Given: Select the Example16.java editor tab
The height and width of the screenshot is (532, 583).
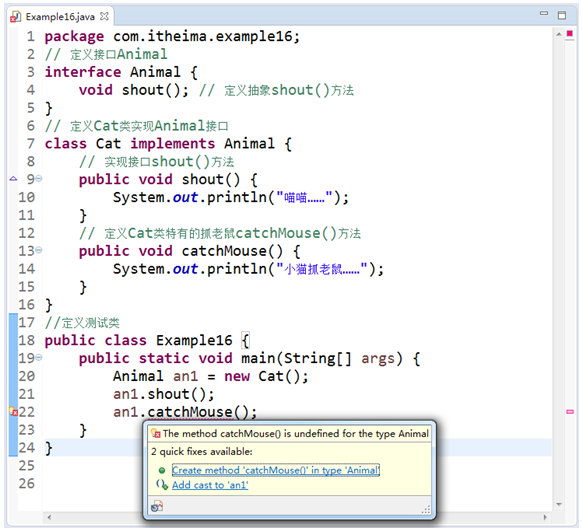Looking at the screenshot, I should tap(60, 17).
